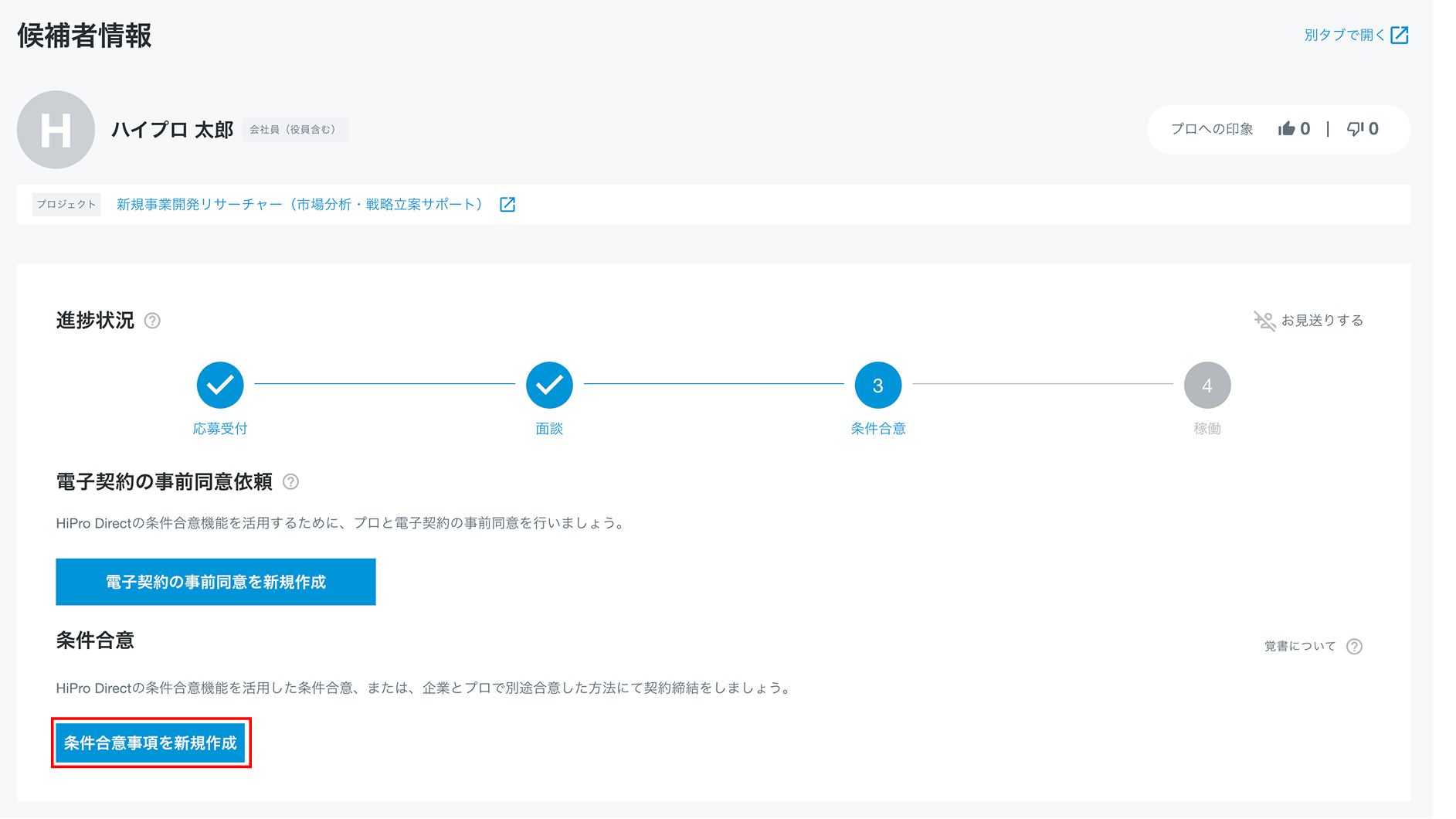Select step 3 条件合意 circle
The width and height of the screenshot is (1456, 819).
[x=877, y=385]
